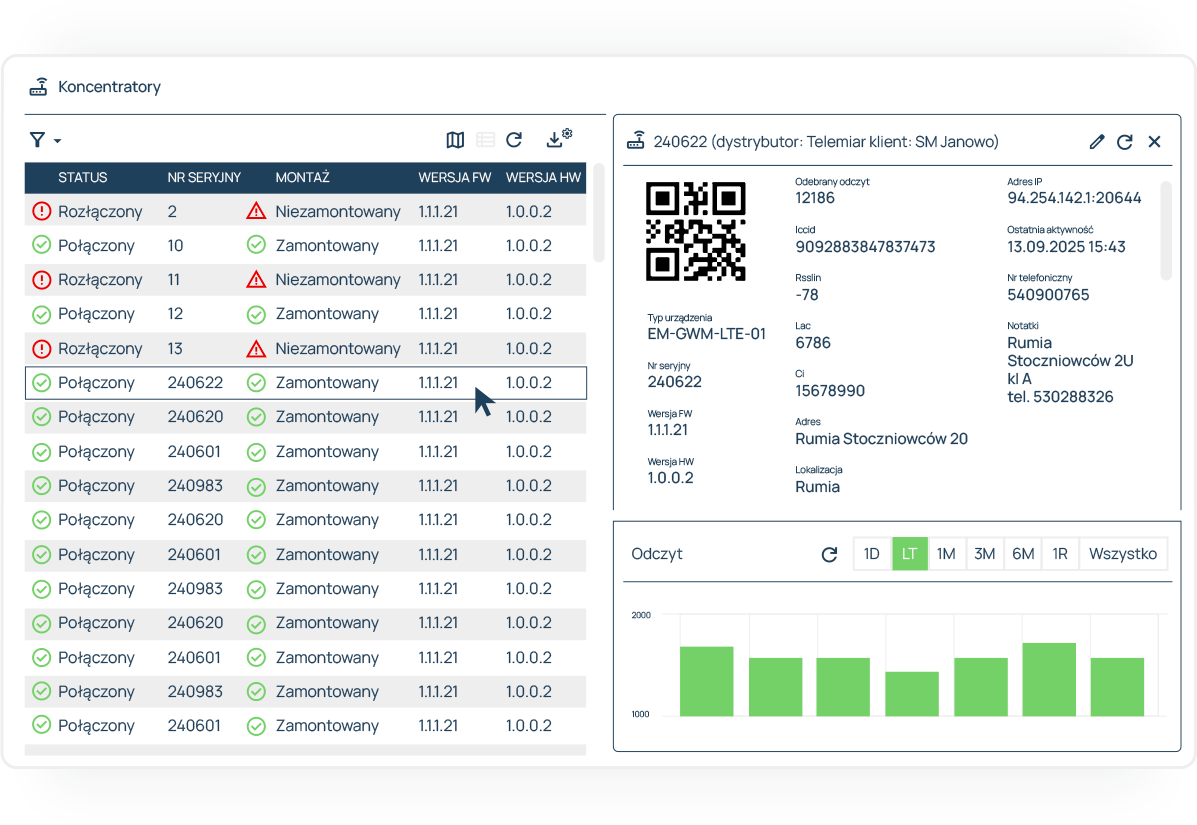Sort by NR SERYJNY column header

click(204, 178)
